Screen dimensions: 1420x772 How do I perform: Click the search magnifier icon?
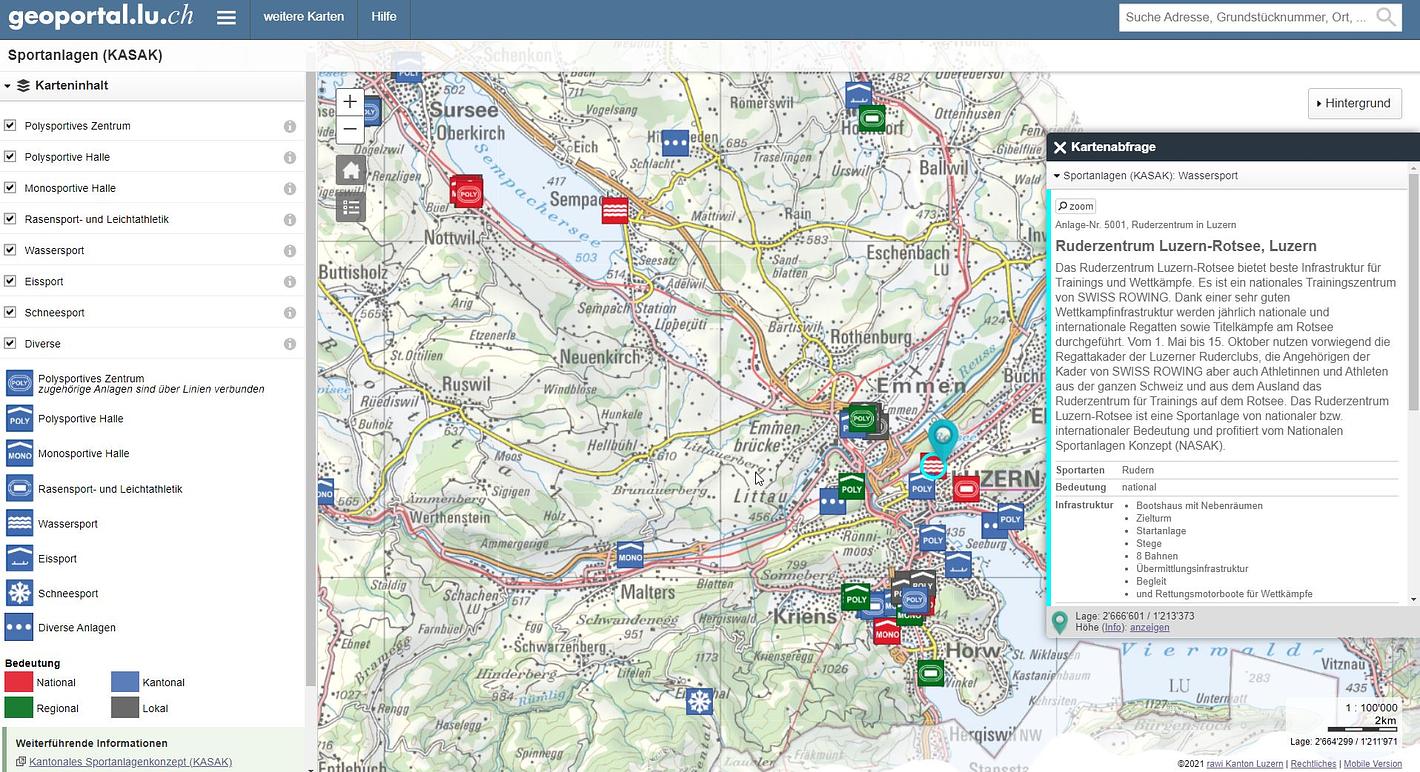pos(1386,17)
